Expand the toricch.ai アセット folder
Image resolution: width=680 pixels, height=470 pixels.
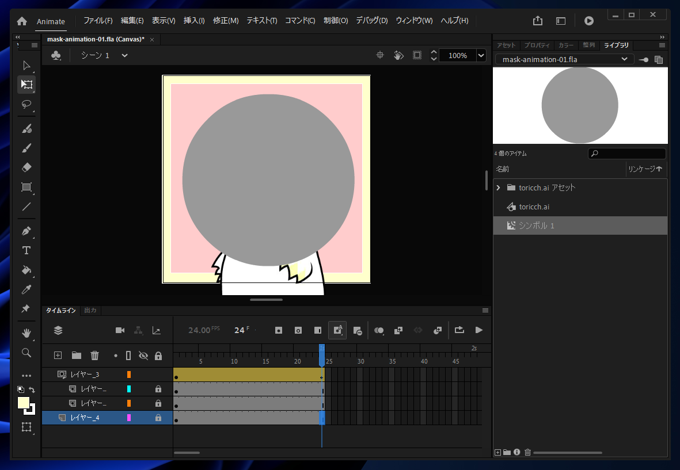[x=499, y=187]
